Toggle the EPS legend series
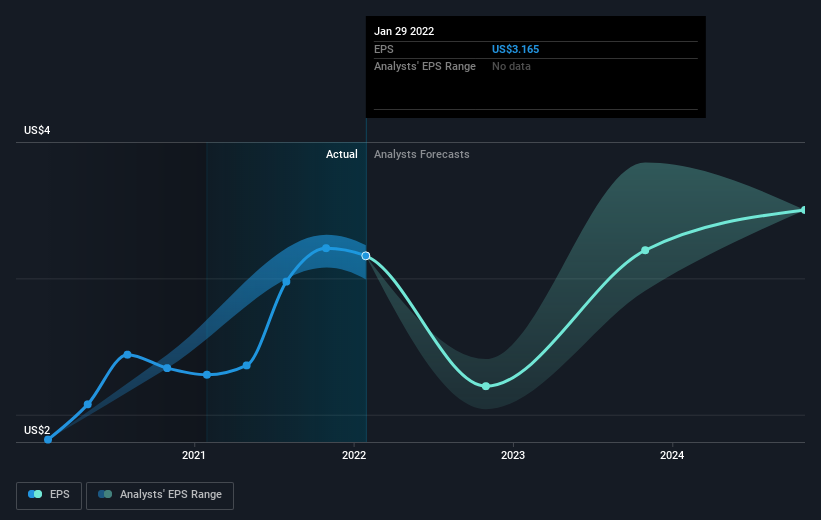 [x=49, y=495]
